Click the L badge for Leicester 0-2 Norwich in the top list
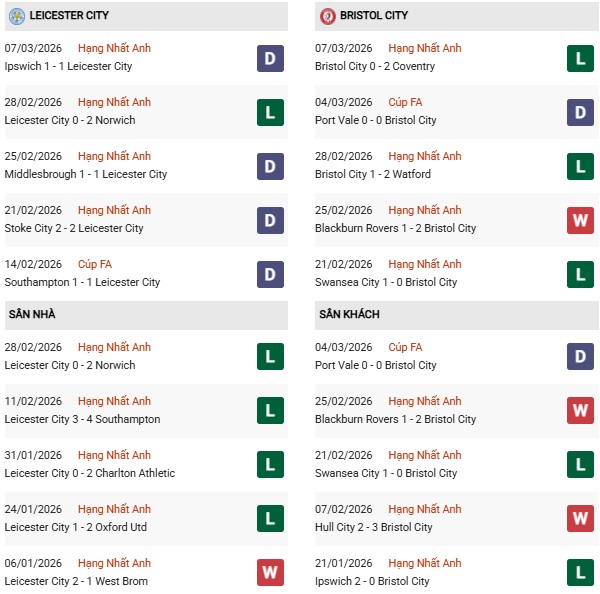Viewport: 600px width, 594px height. (x=270, y=112)
